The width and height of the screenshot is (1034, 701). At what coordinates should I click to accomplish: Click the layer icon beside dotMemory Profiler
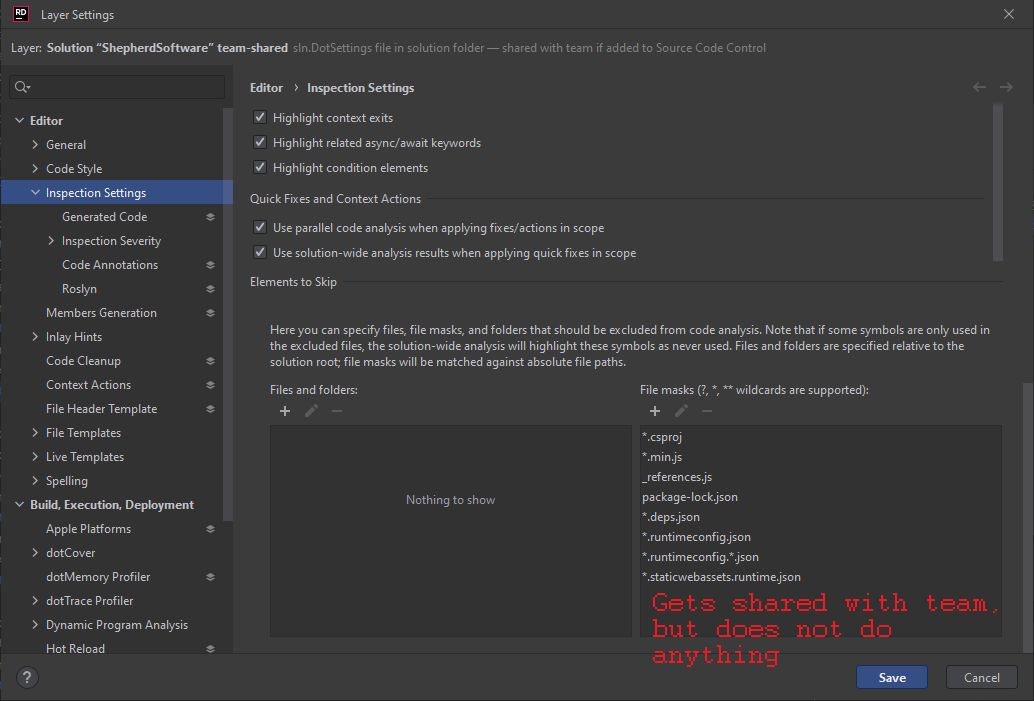tap(210, 577)
